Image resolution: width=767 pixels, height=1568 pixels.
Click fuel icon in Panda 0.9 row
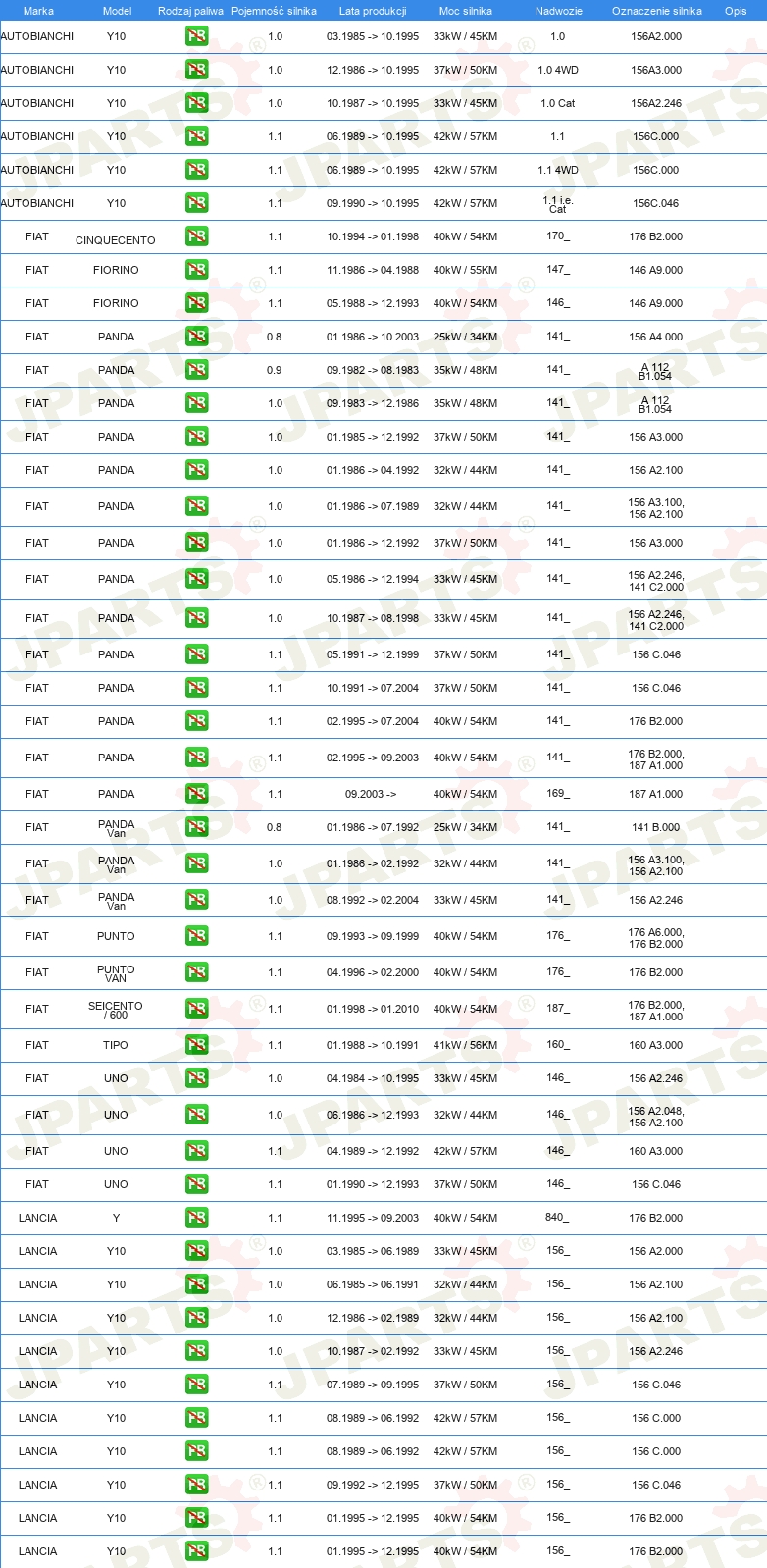pyautogui.click(x=197, y=370)
